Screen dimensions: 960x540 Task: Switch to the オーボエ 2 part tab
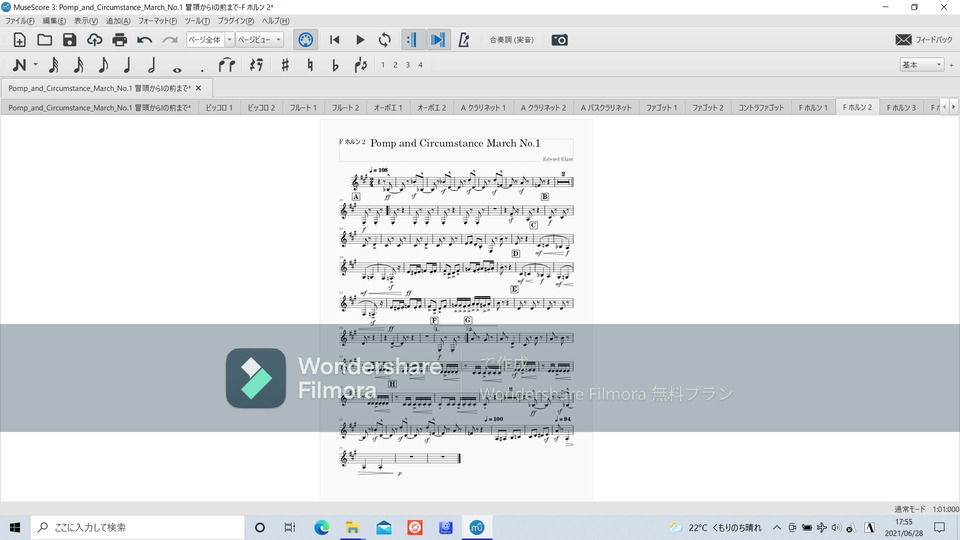432,108
